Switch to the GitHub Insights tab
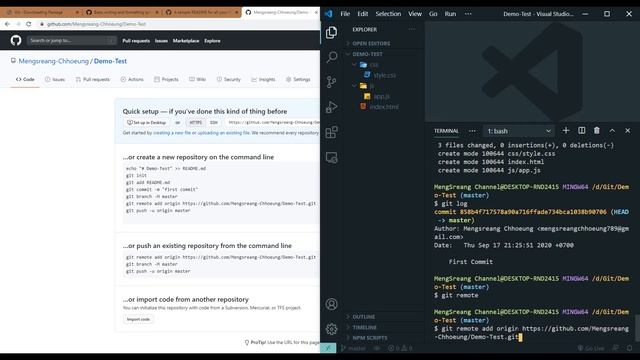The height and width of the screenshot is (360, 640). tap(263, 79)
